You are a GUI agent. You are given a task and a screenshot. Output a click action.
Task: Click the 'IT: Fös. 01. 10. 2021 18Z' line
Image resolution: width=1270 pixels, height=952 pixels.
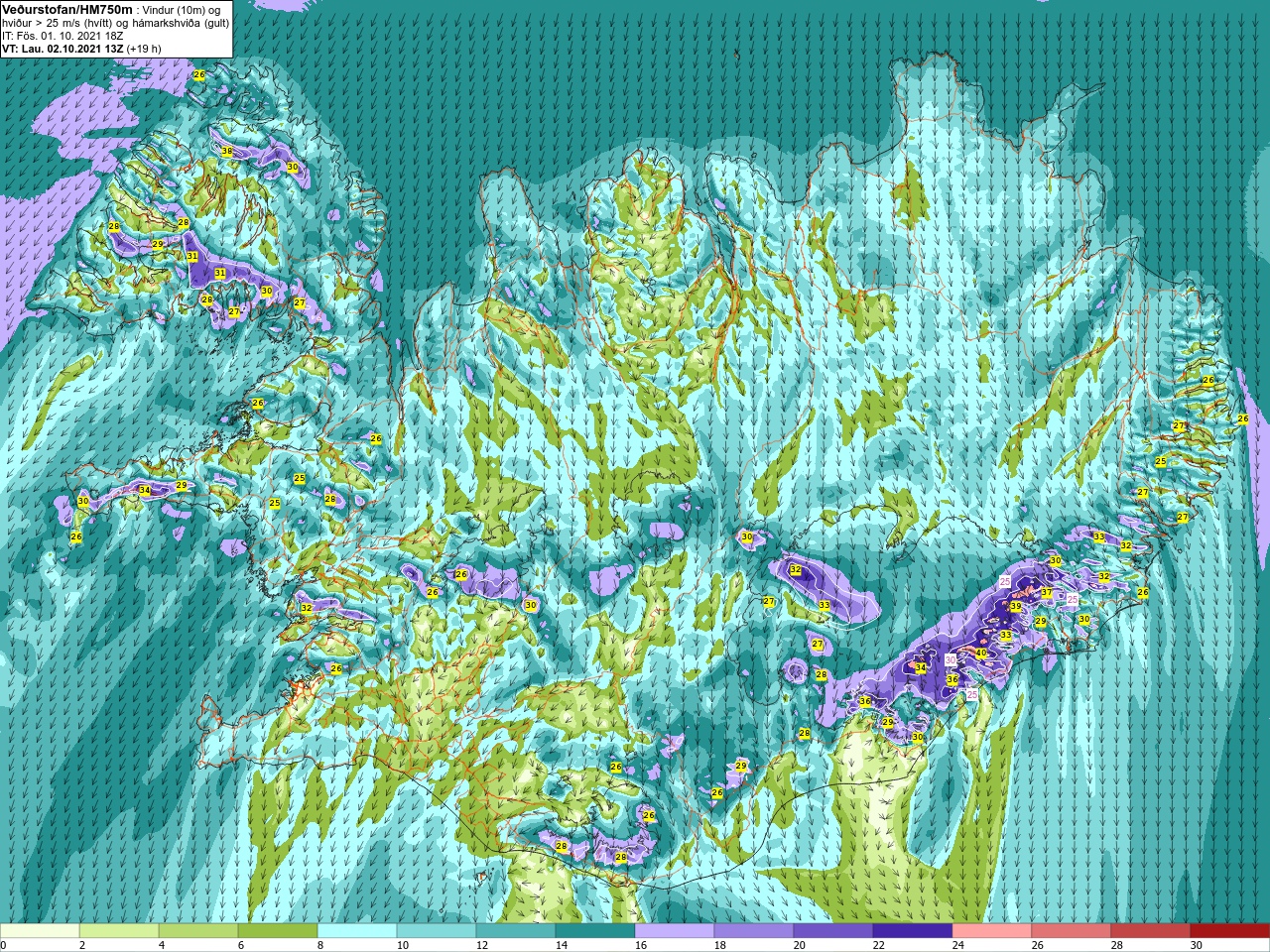tap(63, 36)
